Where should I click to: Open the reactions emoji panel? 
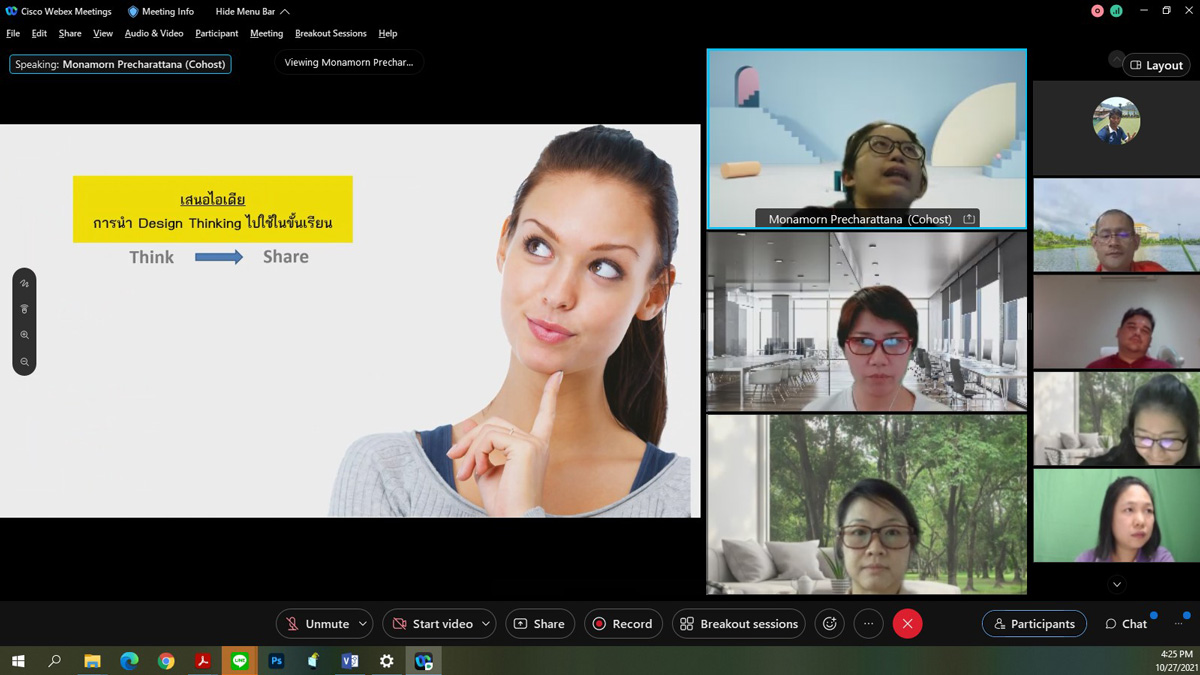coord(829,624)
